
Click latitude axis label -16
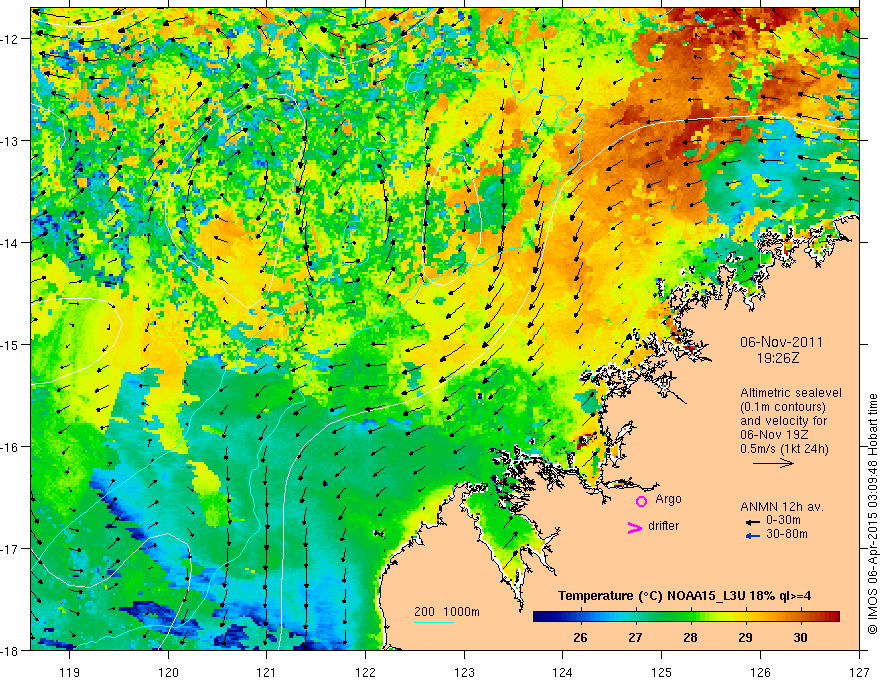(11, 447)
